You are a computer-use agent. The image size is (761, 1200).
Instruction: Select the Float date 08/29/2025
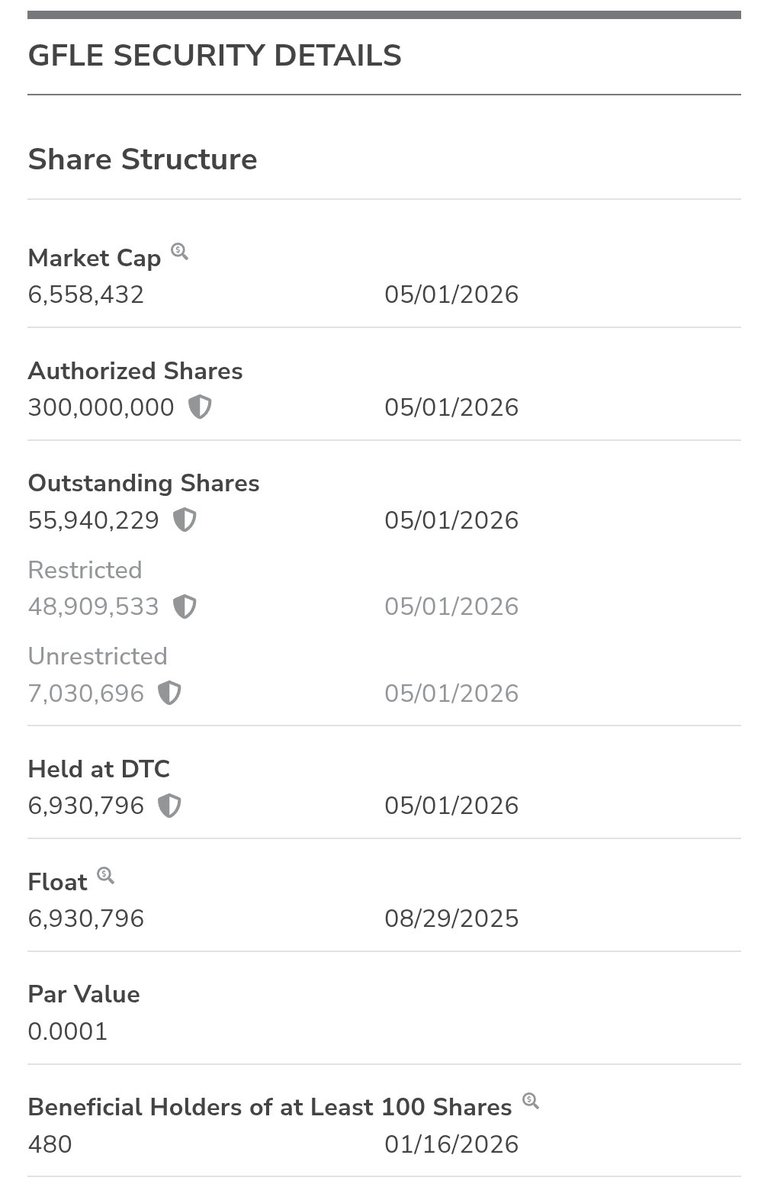click(452, 918)
